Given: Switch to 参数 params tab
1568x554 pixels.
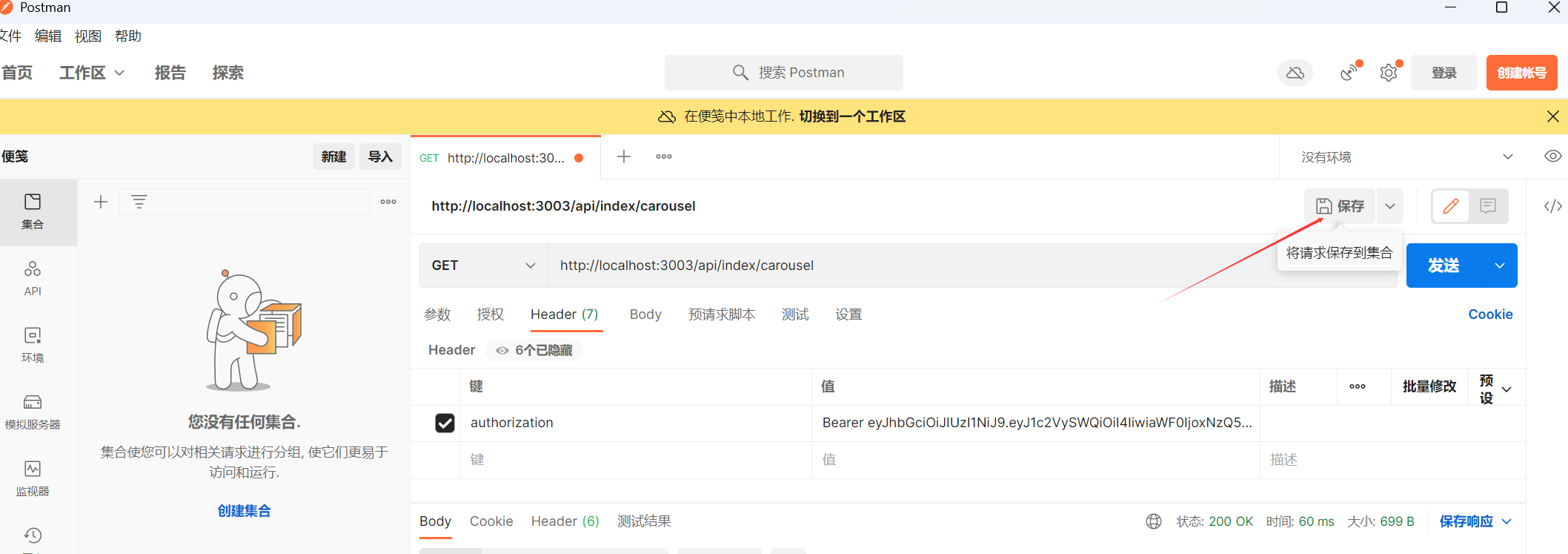Looking at the screenshot, I should pos(437,314).
